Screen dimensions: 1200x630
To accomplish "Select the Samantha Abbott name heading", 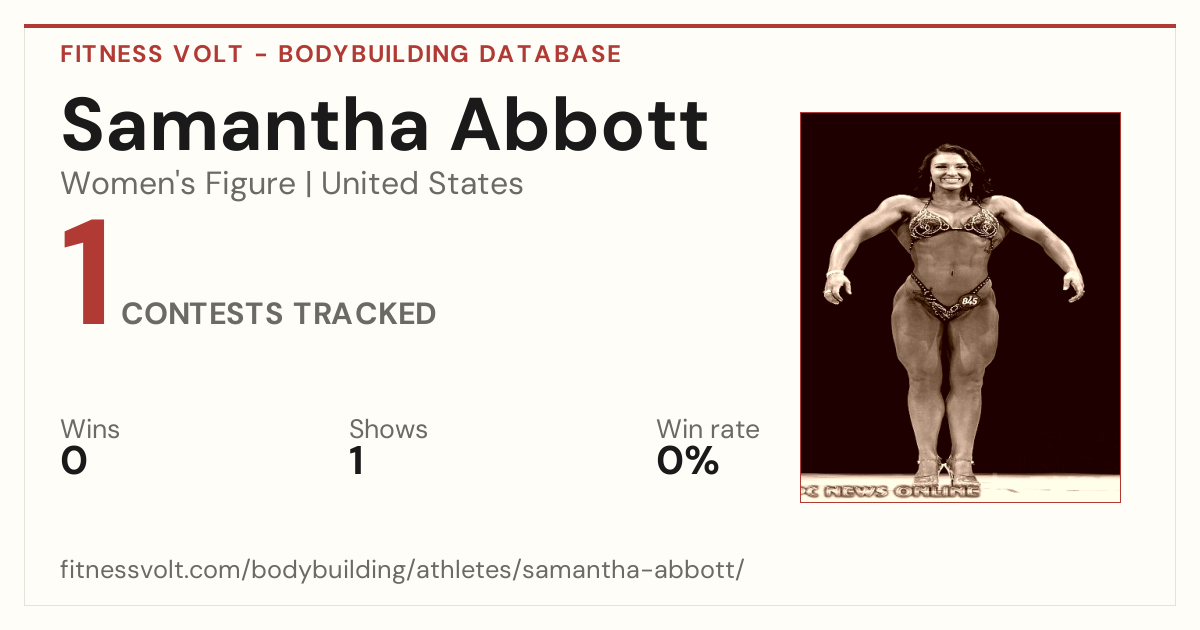I will [385, 124].
